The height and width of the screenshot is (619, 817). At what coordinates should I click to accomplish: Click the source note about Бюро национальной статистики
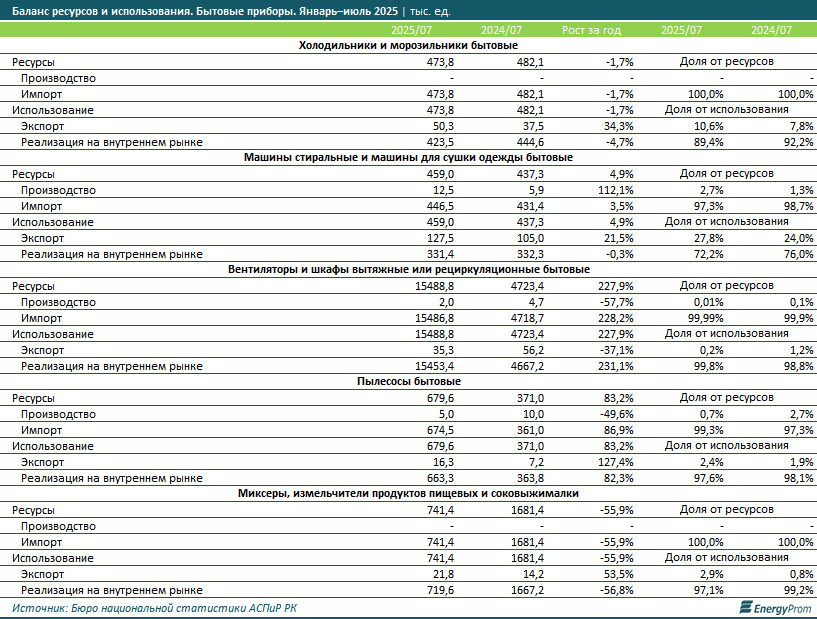click(154, 608)
